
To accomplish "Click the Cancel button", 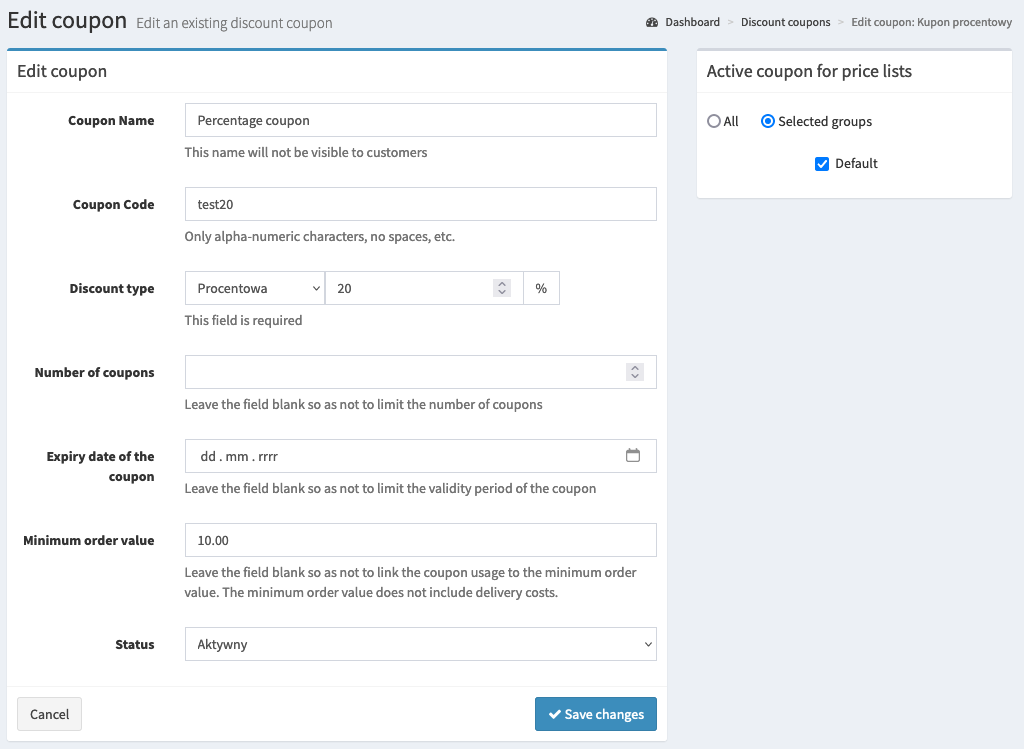I will tap(49, 714).
